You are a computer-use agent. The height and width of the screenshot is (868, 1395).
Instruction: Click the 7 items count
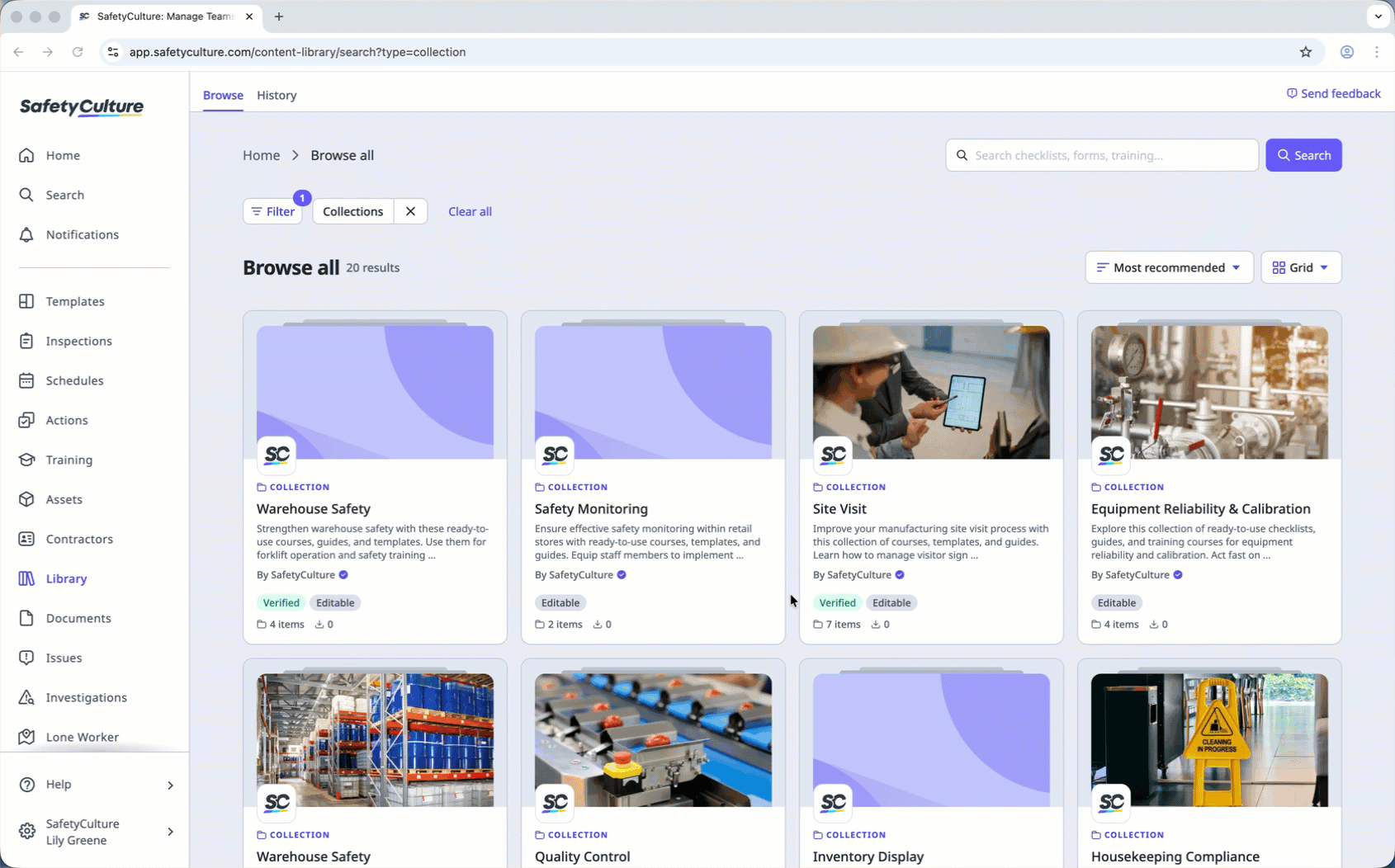tap(837, 625)
